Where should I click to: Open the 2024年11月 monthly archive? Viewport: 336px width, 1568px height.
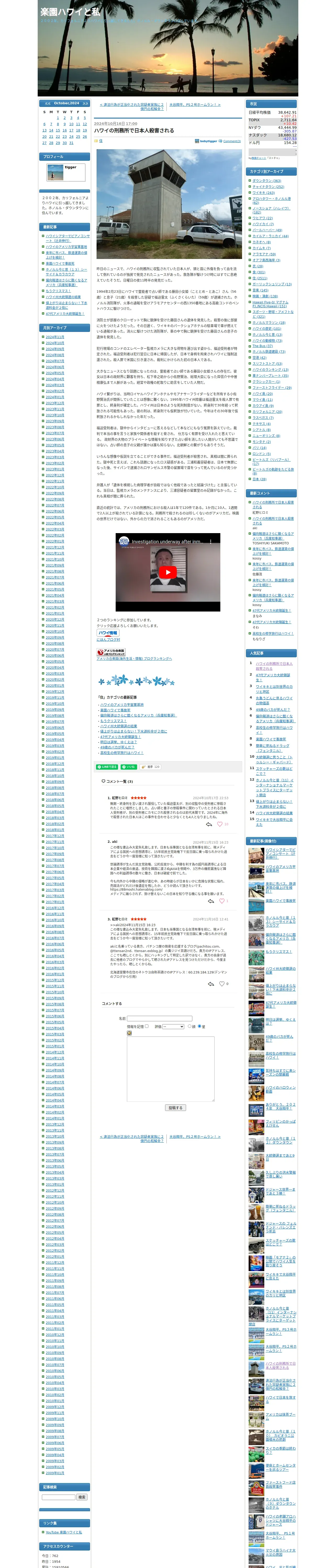point(55,337)
